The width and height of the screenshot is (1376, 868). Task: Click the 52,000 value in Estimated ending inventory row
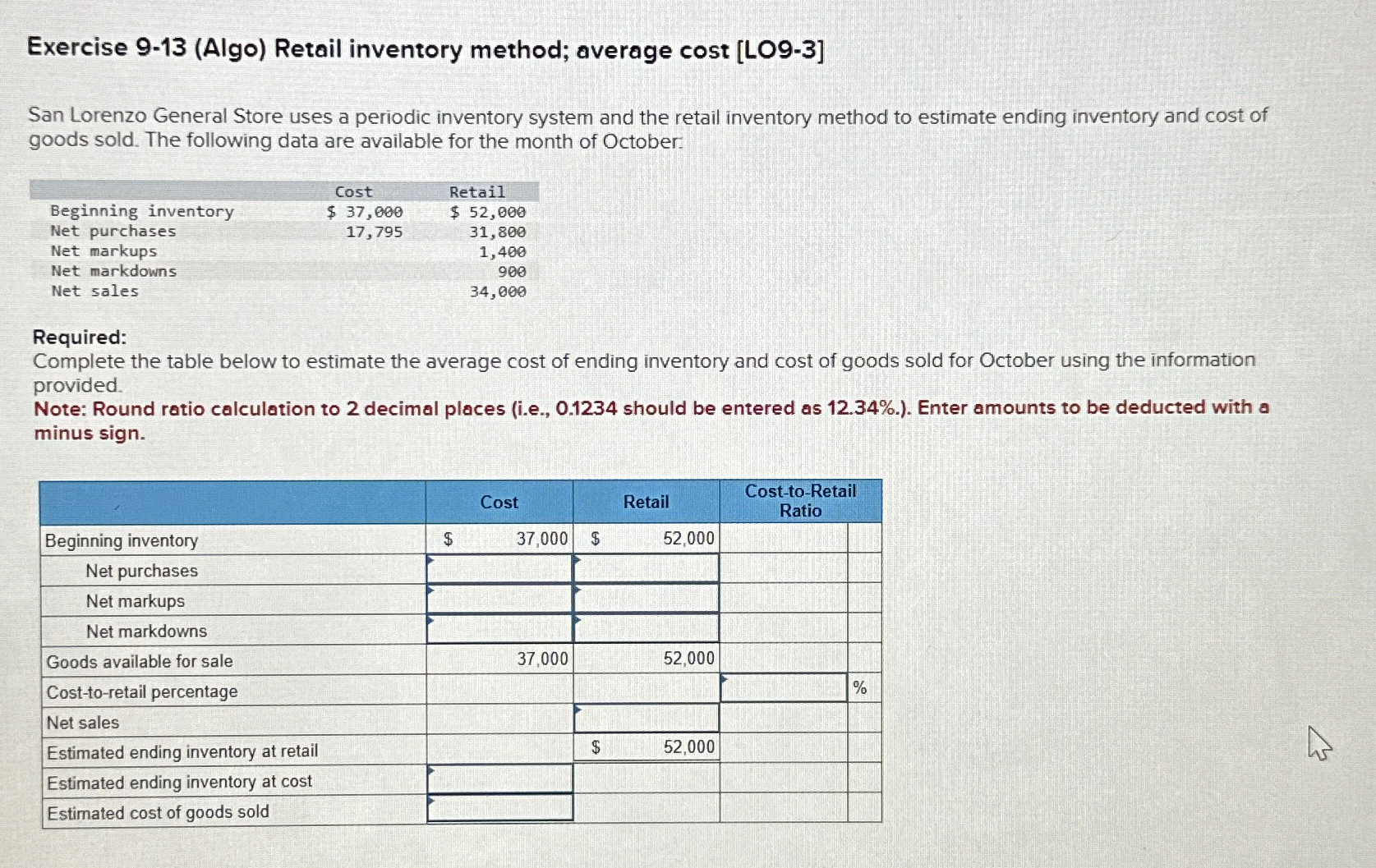pos(688,746)
